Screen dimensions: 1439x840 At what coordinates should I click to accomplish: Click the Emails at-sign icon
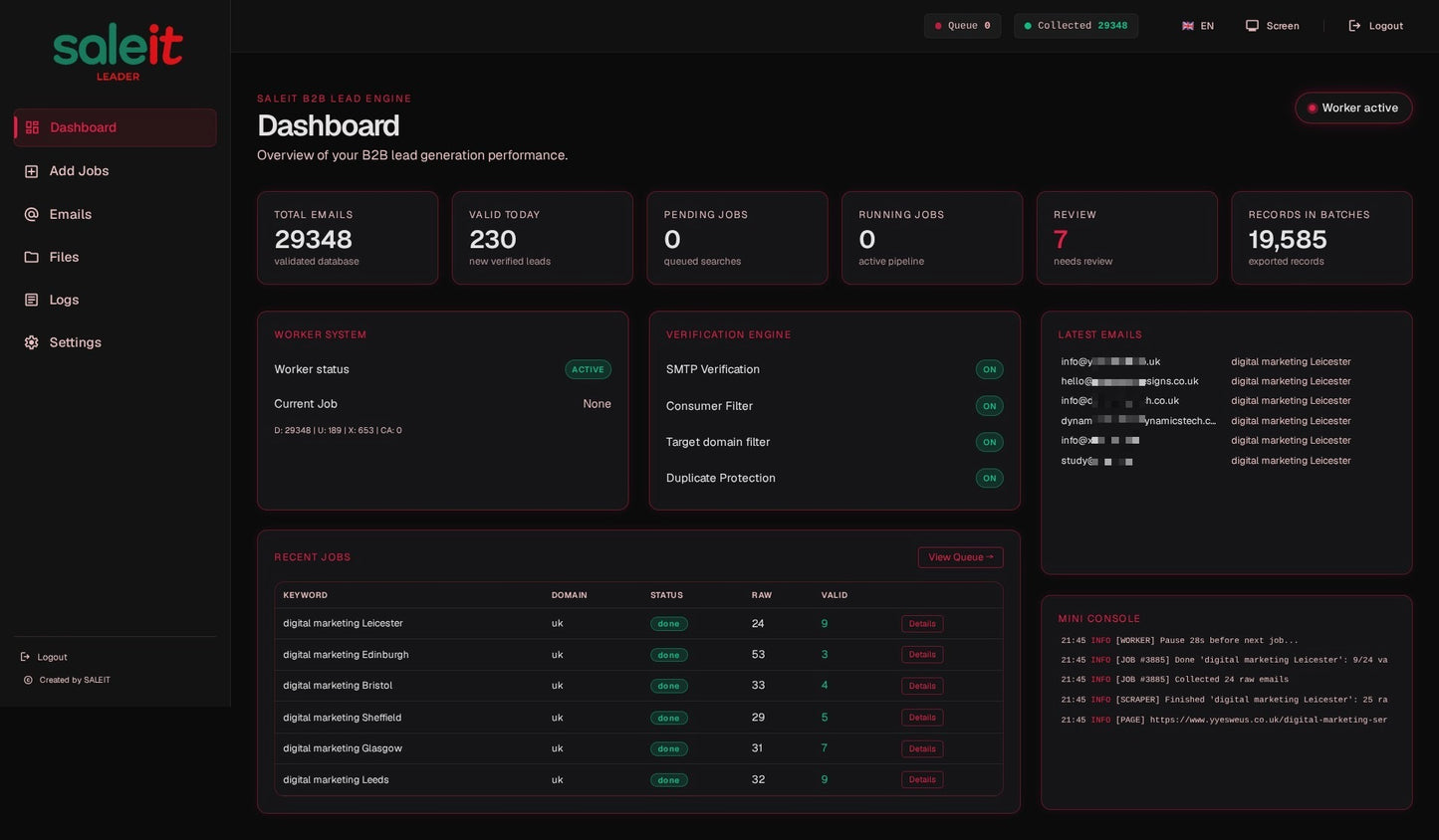[x=31, y=214]
